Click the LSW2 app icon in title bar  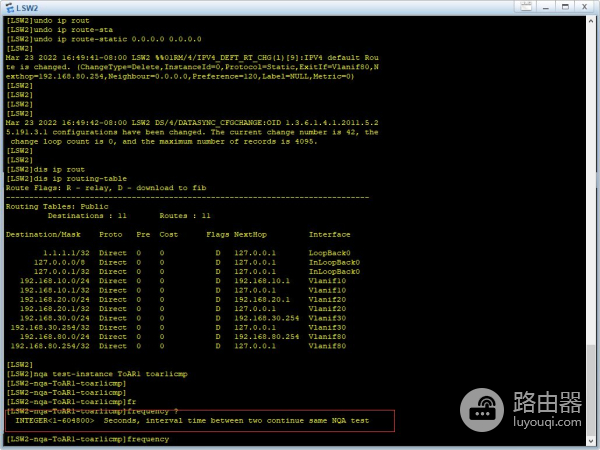pyautogui.click(x=9, y=7)
